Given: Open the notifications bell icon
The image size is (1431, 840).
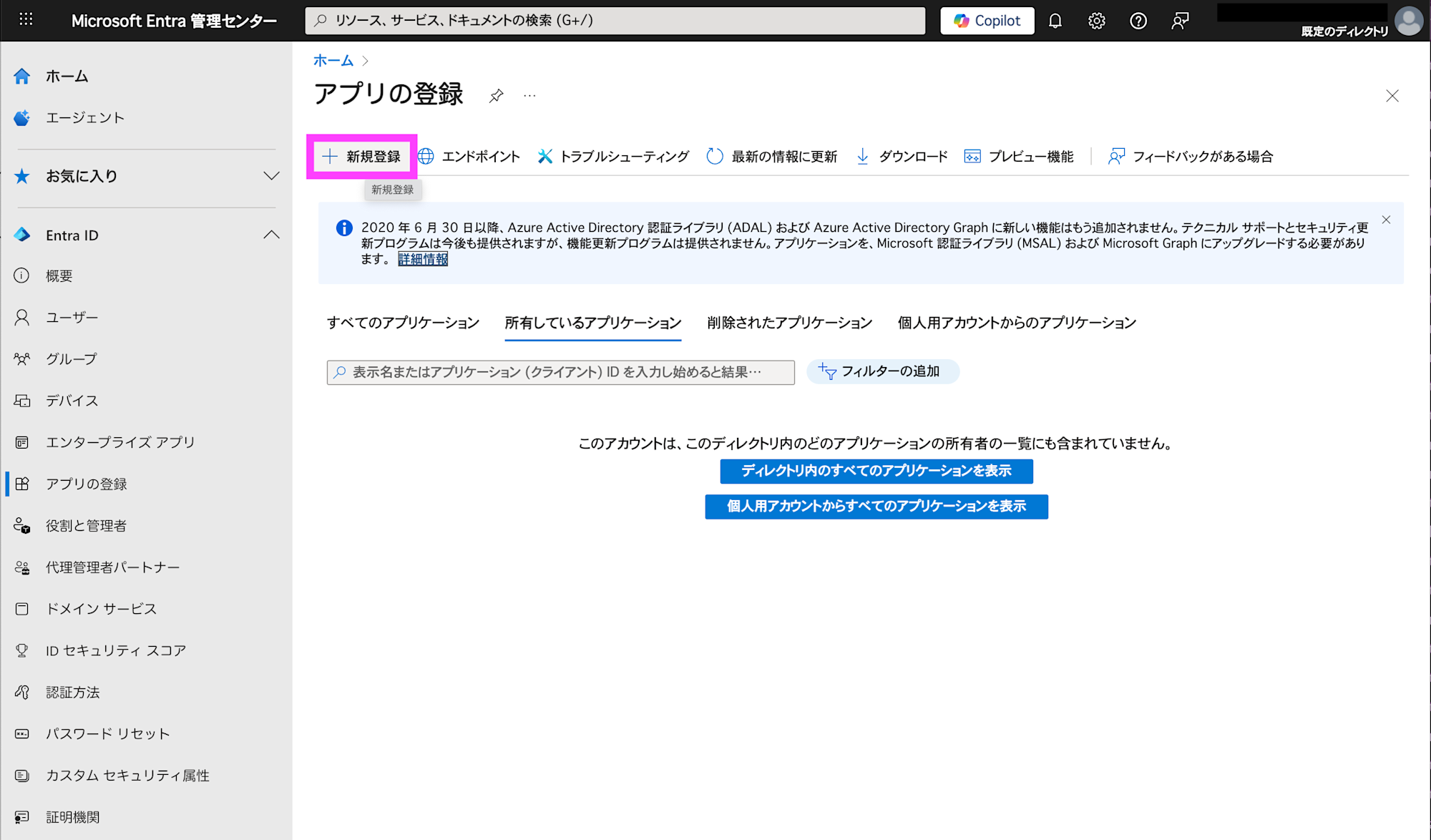Looking at the screenshot, I should (1055, 21).
